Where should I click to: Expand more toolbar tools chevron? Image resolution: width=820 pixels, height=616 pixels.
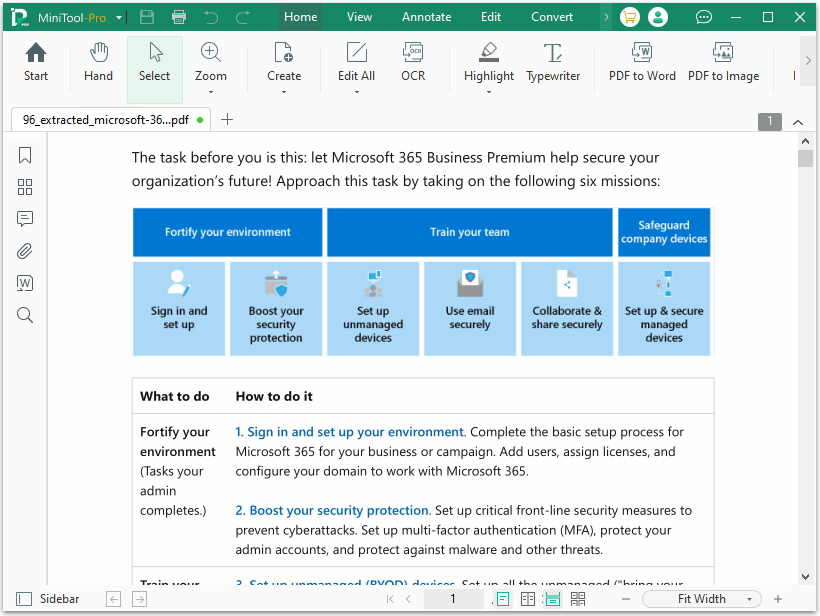click(x=808, y=60)
